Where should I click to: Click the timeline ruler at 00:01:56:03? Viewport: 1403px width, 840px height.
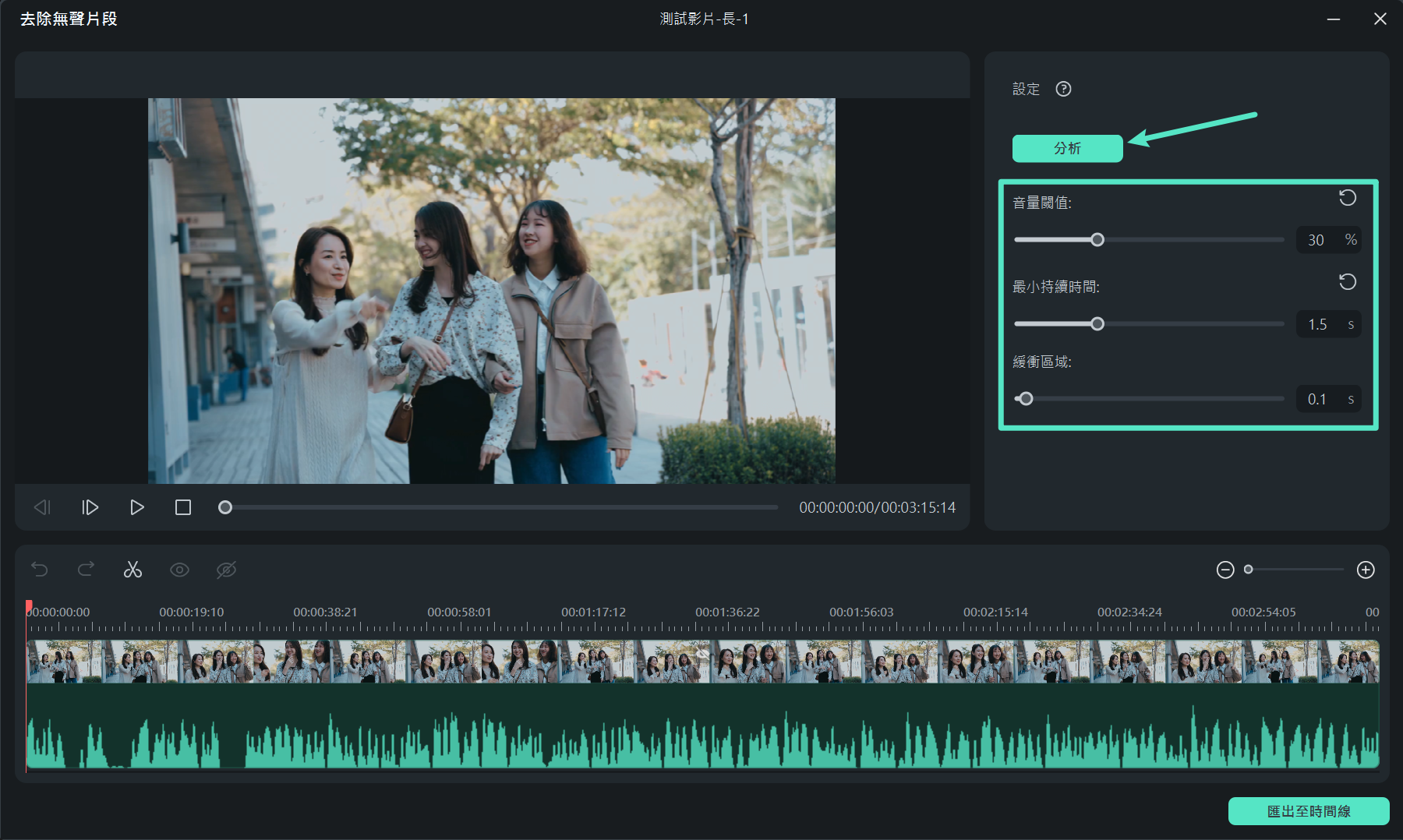pyautogui.click(x=861, y=612)
